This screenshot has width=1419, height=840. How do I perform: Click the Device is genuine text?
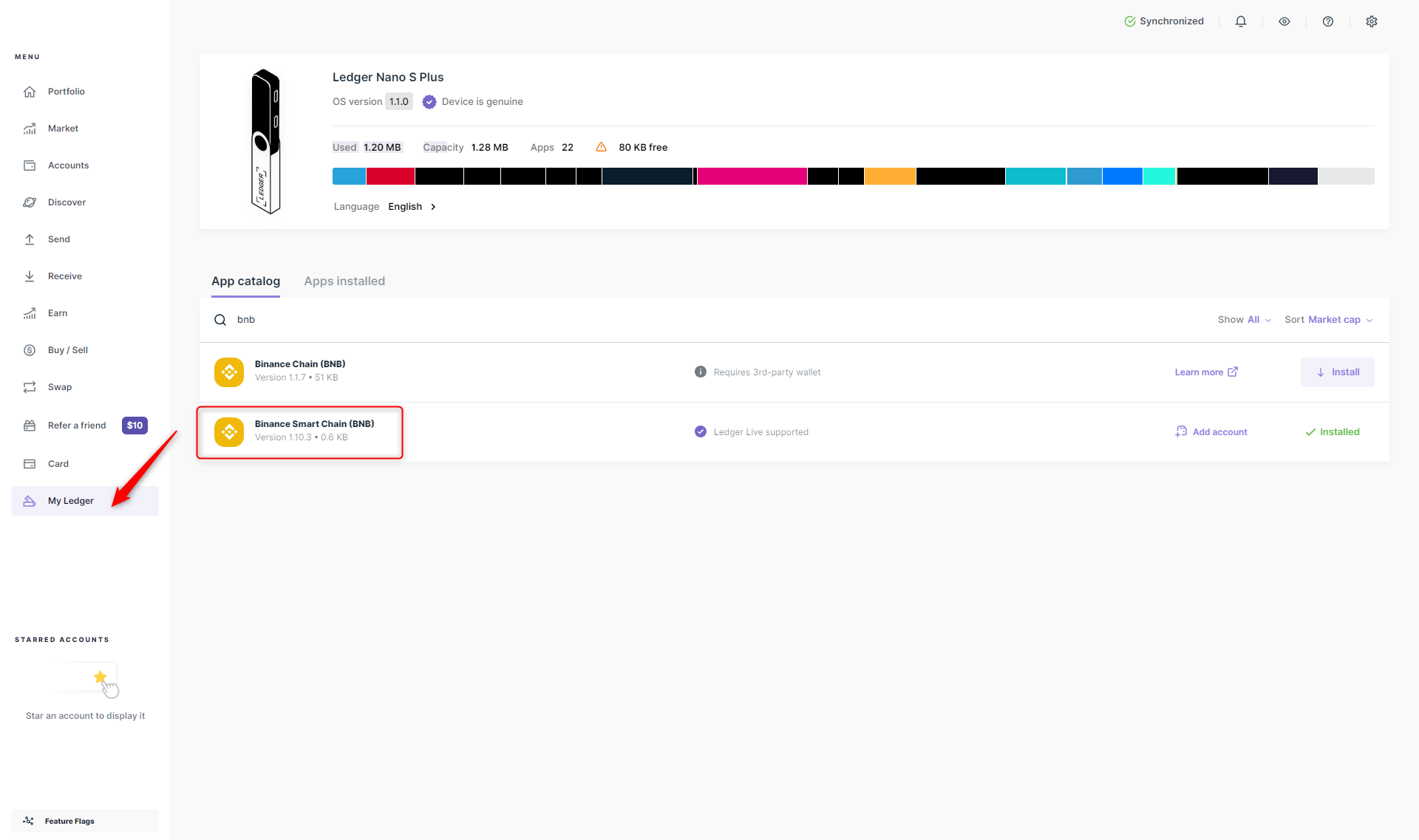483,102
